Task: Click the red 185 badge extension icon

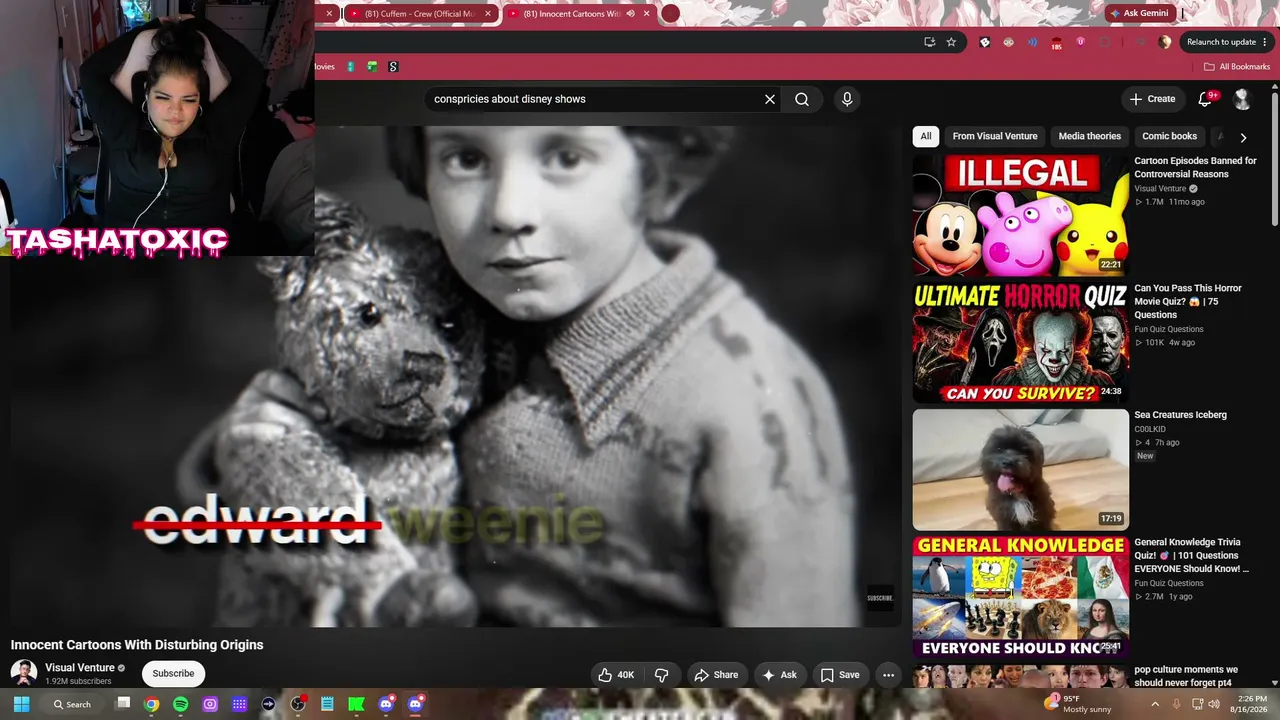Action: click(x=1056, y=43)
